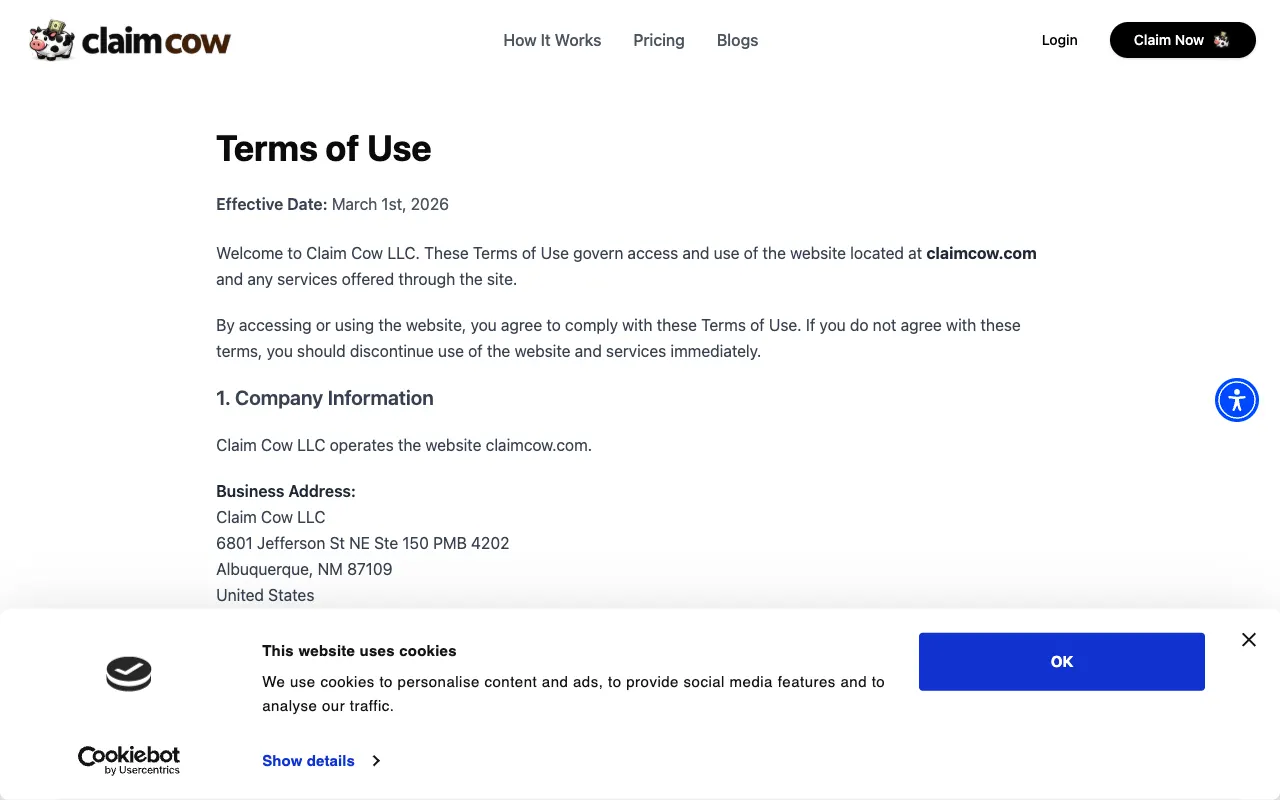Click the Business Address label

[286, 491]
